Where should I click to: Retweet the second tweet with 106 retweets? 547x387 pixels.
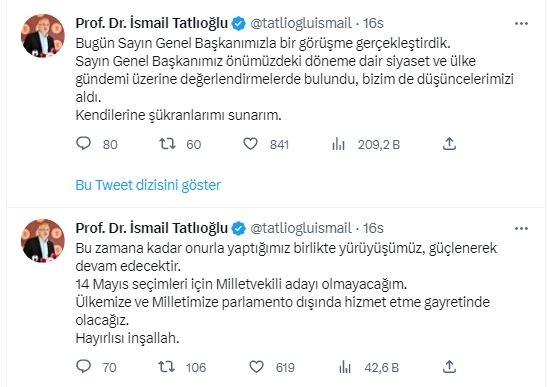(166, 366)
